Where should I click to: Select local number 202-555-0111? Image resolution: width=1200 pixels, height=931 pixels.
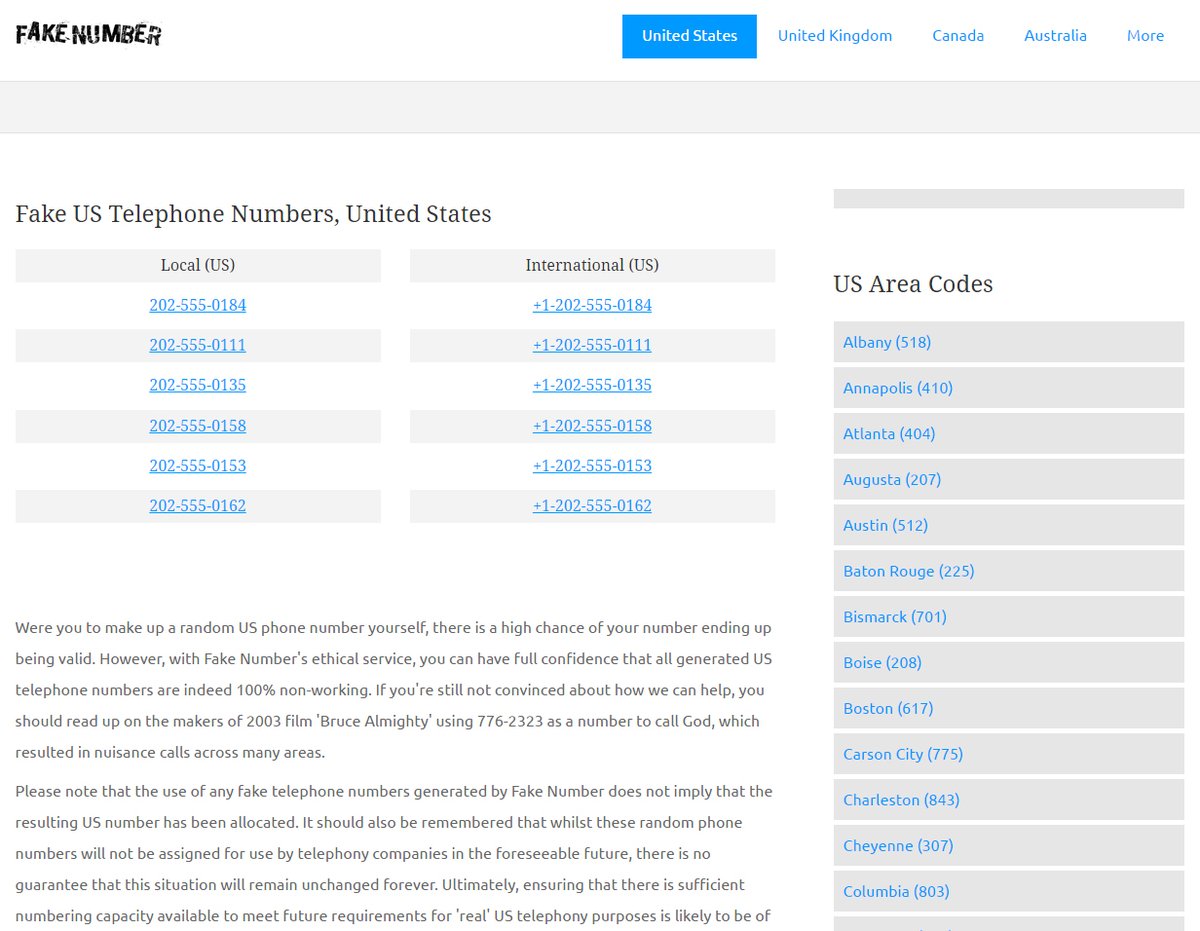pos(197,345)
